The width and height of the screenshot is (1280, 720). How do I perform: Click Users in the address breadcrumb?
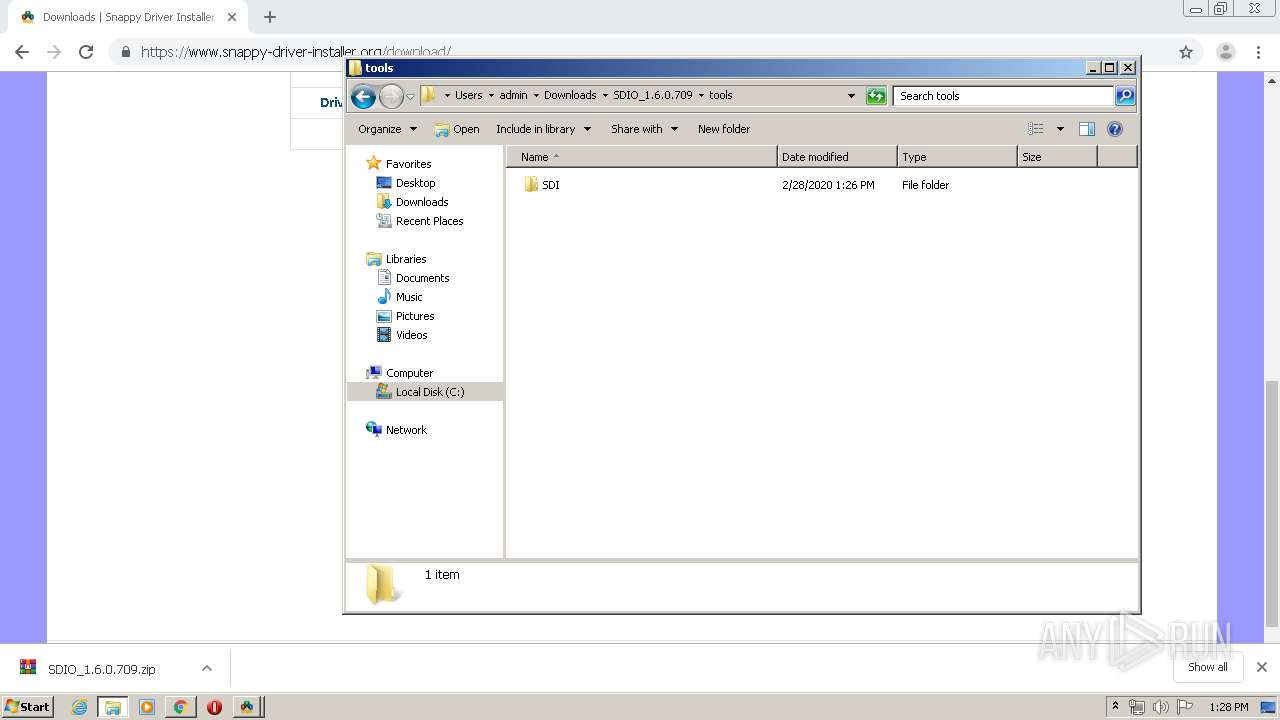[x=468, y=96]
